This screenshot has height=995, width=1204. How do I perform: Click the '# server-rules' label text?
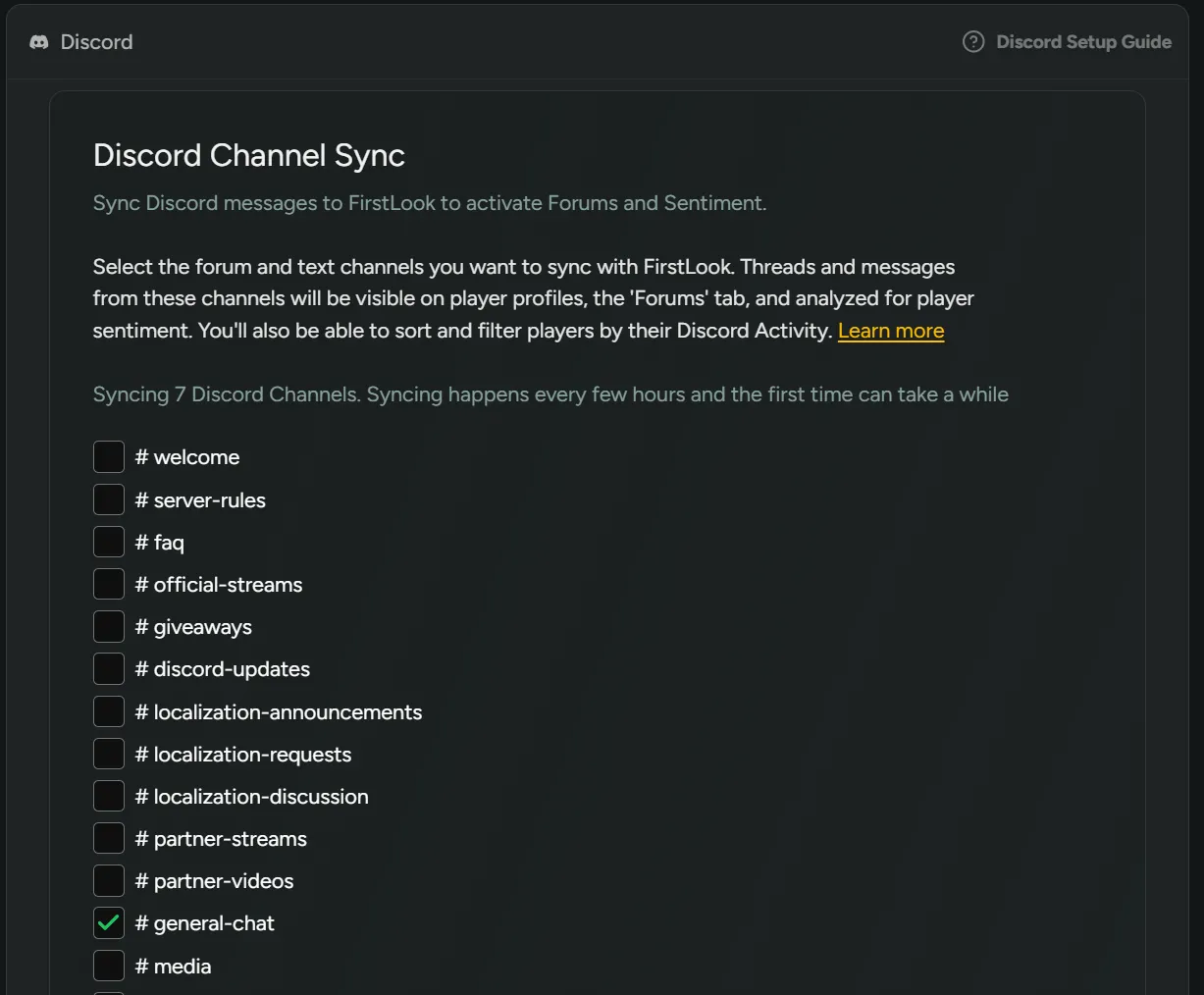(x=200, y=500)
